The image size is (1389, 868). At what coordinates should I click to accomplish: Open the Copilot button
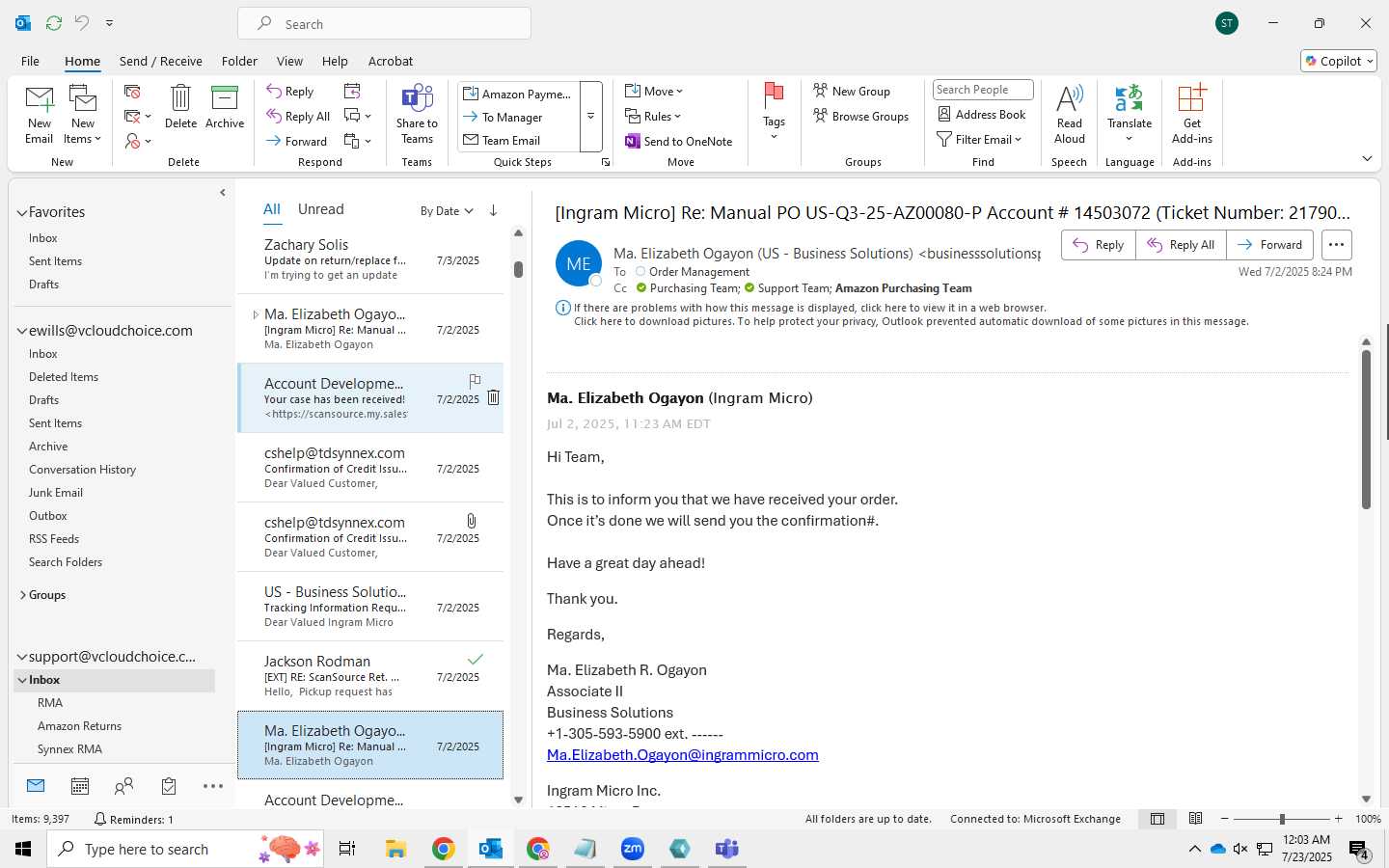click(1339, 61)
